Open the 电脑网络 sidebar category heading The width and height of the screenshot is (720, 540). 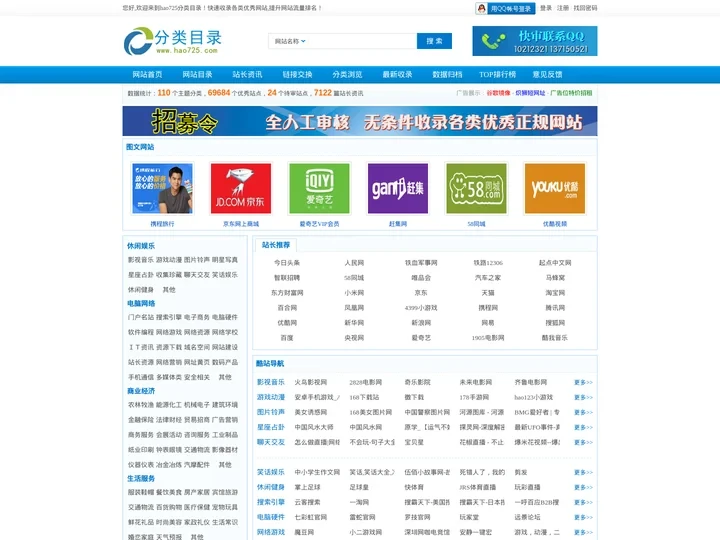click(141, 304)
